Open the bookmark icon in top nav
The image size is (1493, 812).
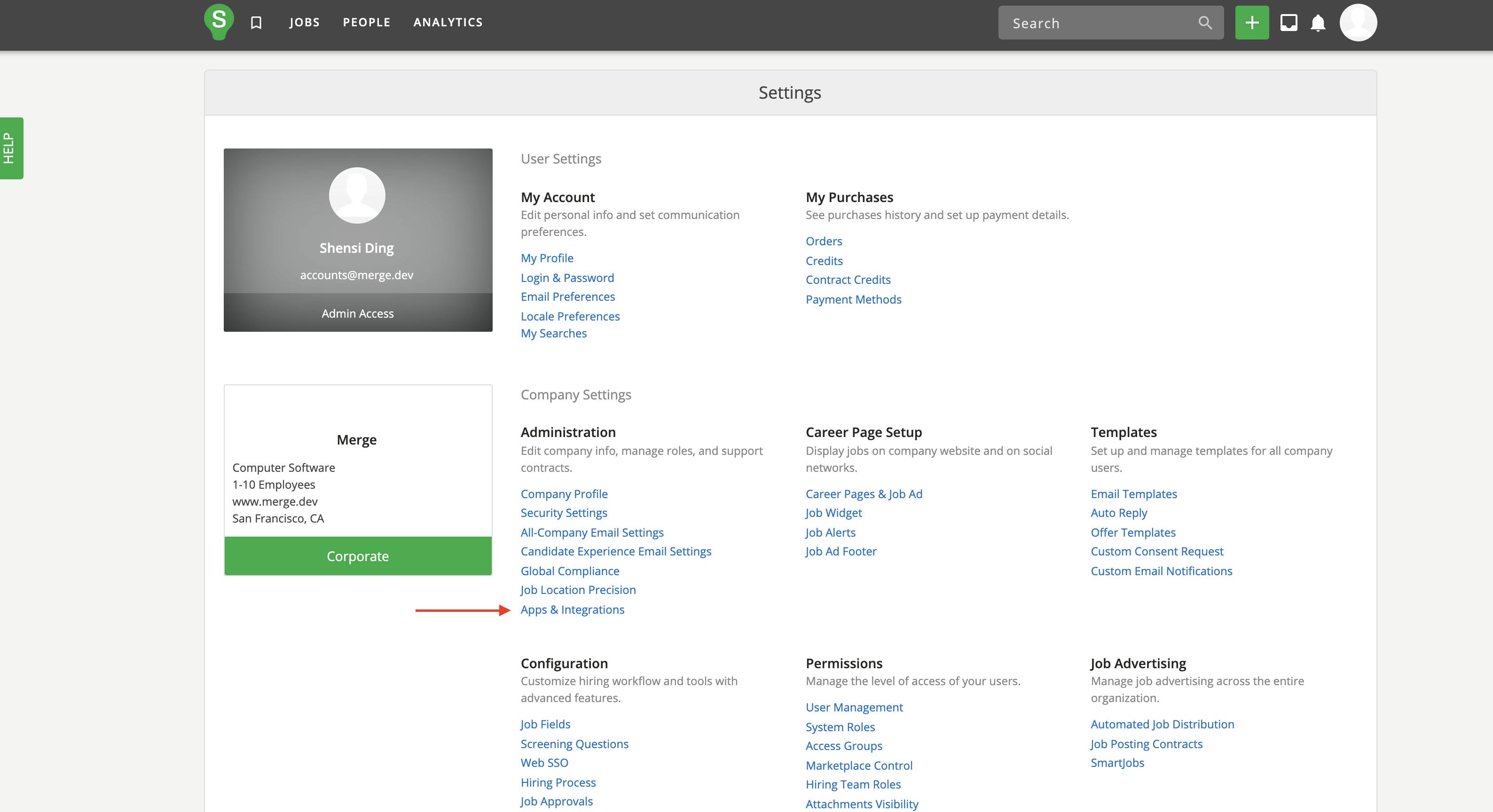click(x=257, y=22)
